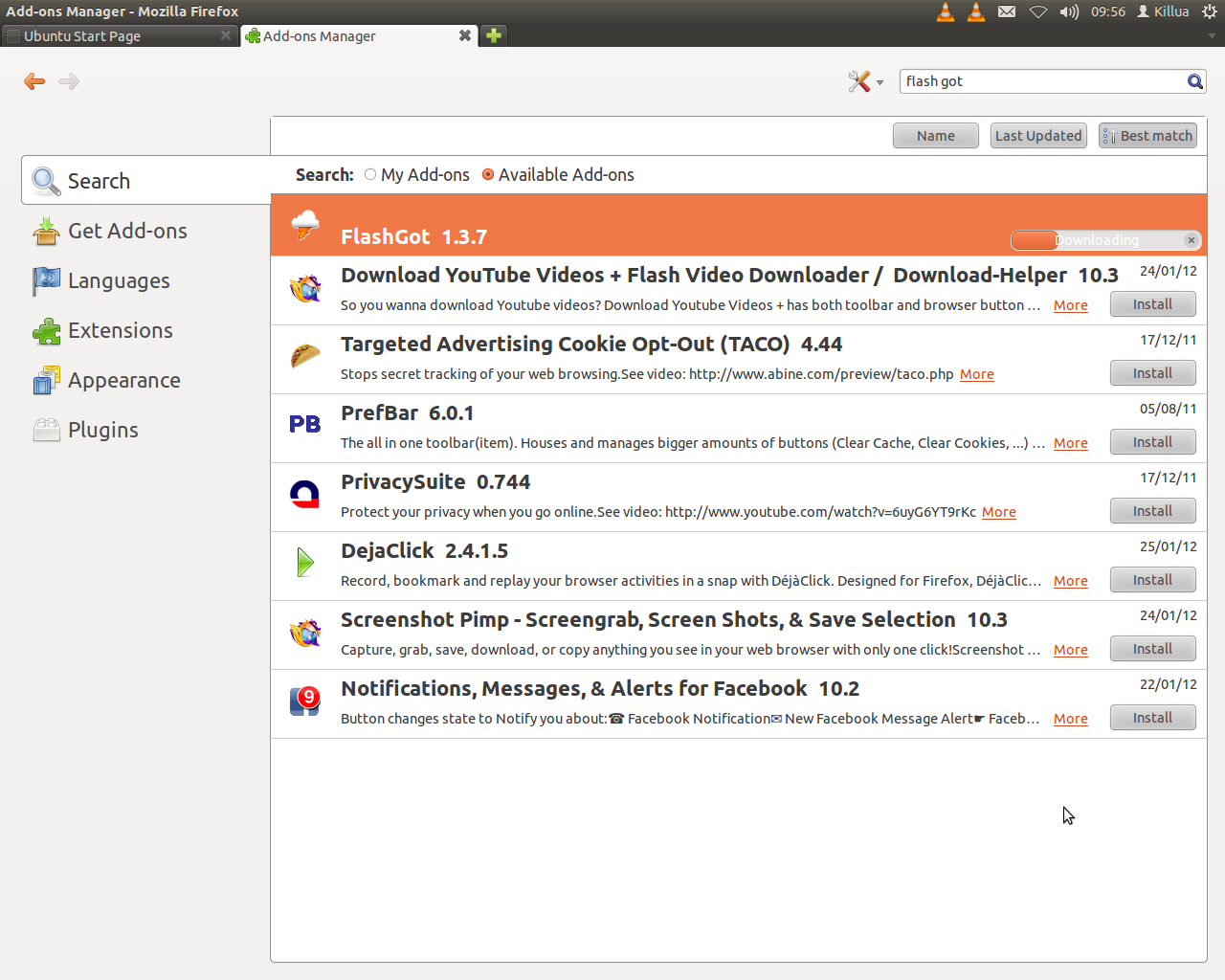List all tabs using the tab-bar arrow
The image size is (1225, 980).
[1212, 35]
